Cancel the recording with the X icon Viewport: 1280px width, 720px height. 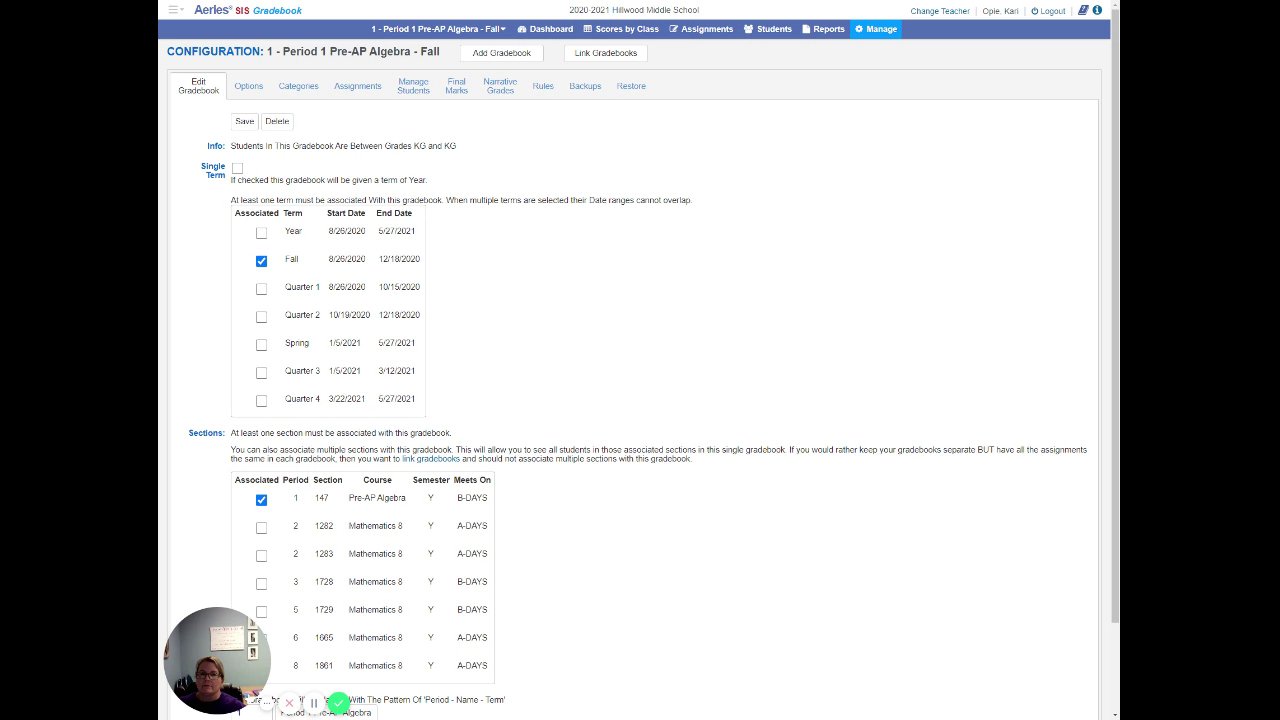point(290,703)
